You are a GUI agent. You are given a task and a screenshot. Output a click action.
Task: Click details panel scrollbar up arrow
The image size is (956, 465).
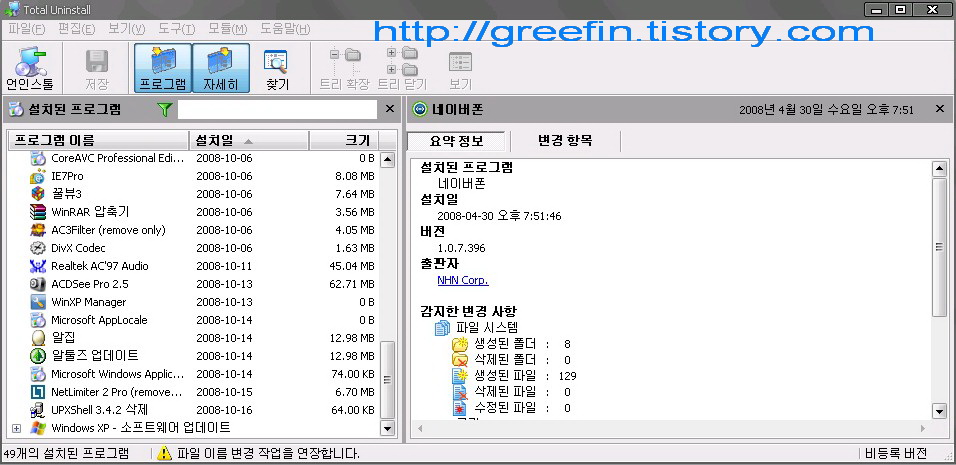click(x=940, y=169)
